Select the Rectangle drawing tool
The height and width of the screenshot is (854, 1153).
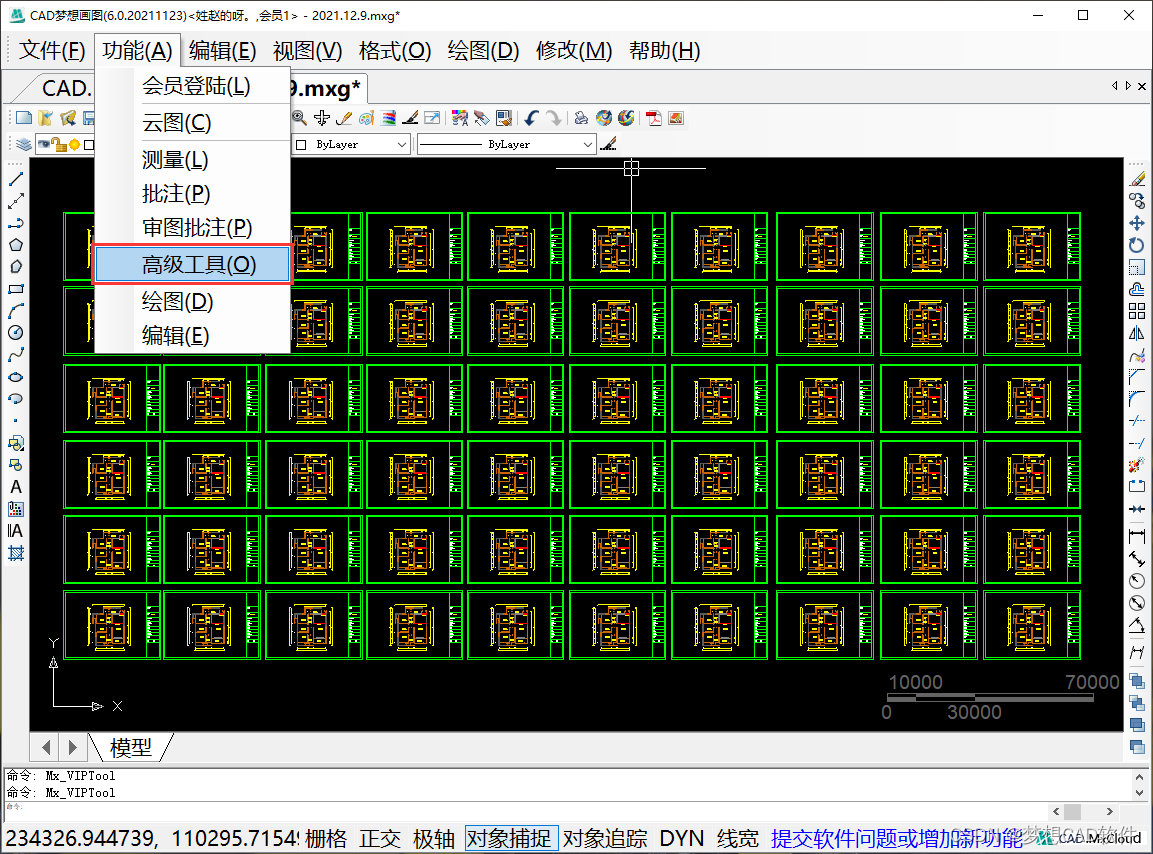[15, 289]
